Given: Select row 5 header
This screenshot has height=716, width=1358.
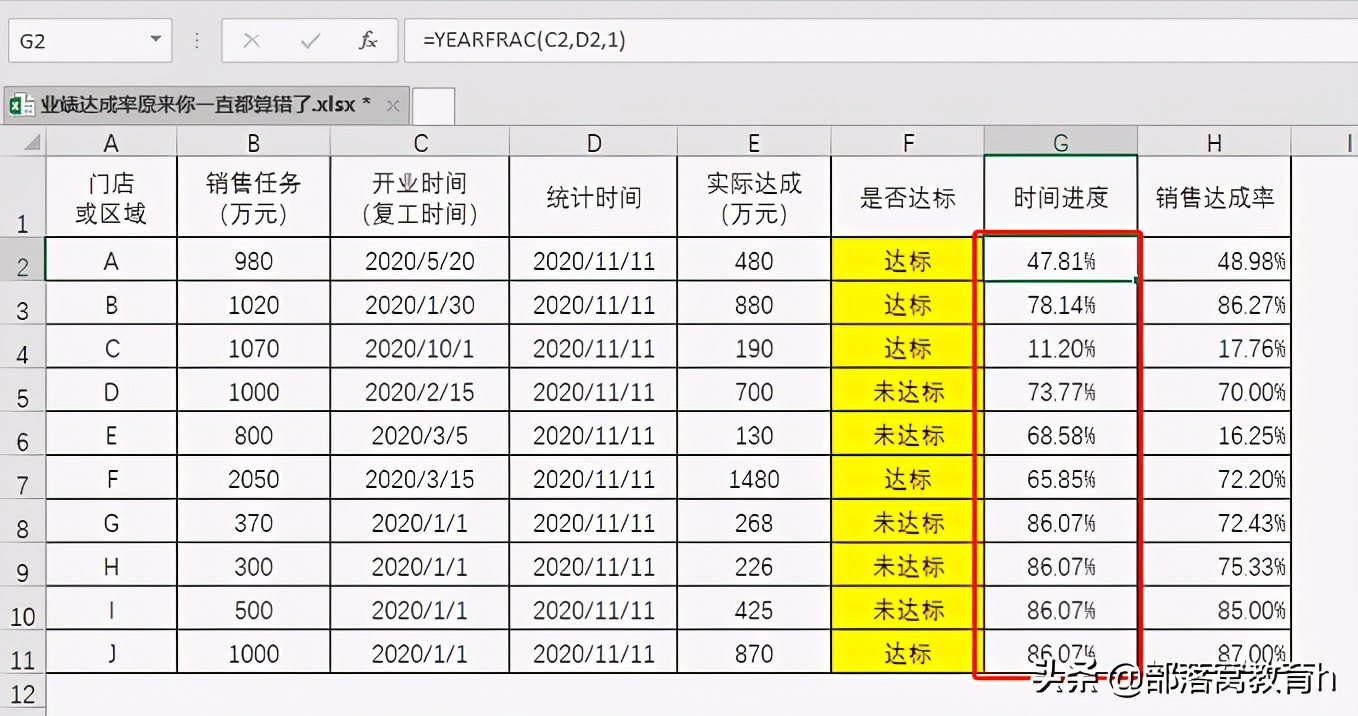Looking at the screenshot, I should tap(23, 391).
